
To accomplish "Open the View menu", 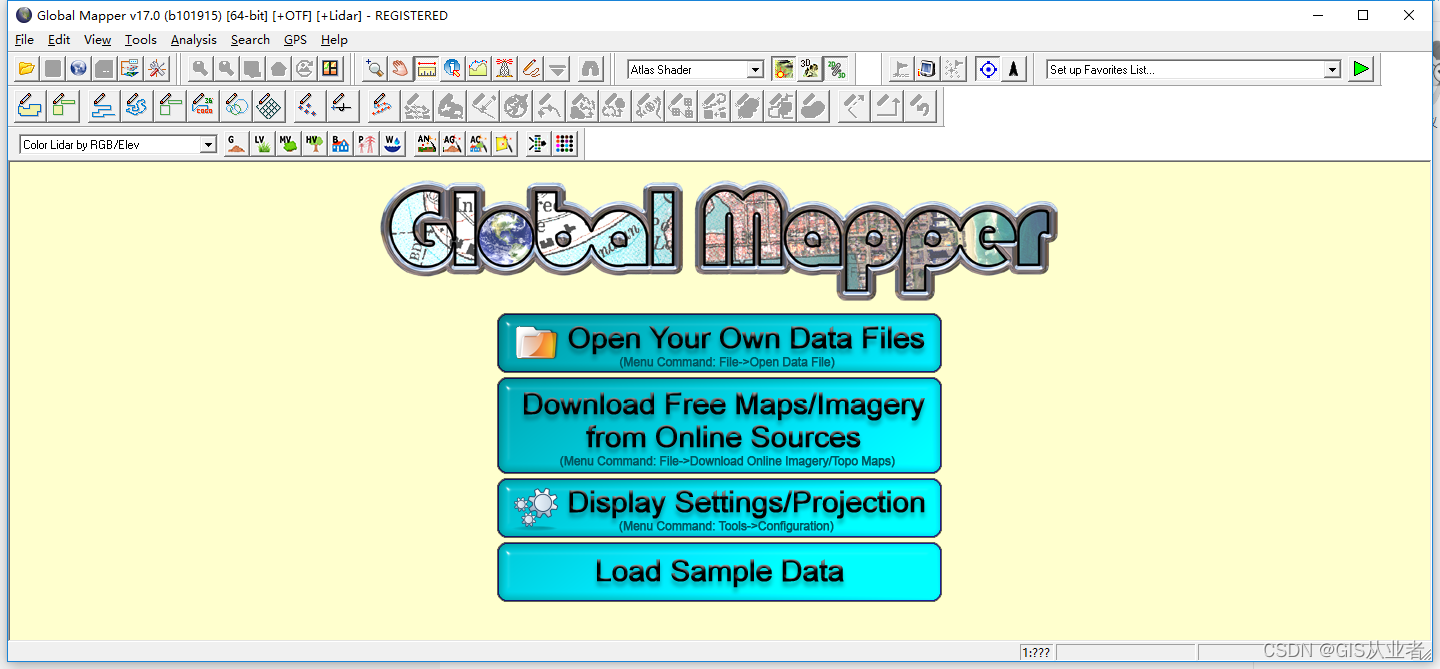I will (x=98, y=40).
